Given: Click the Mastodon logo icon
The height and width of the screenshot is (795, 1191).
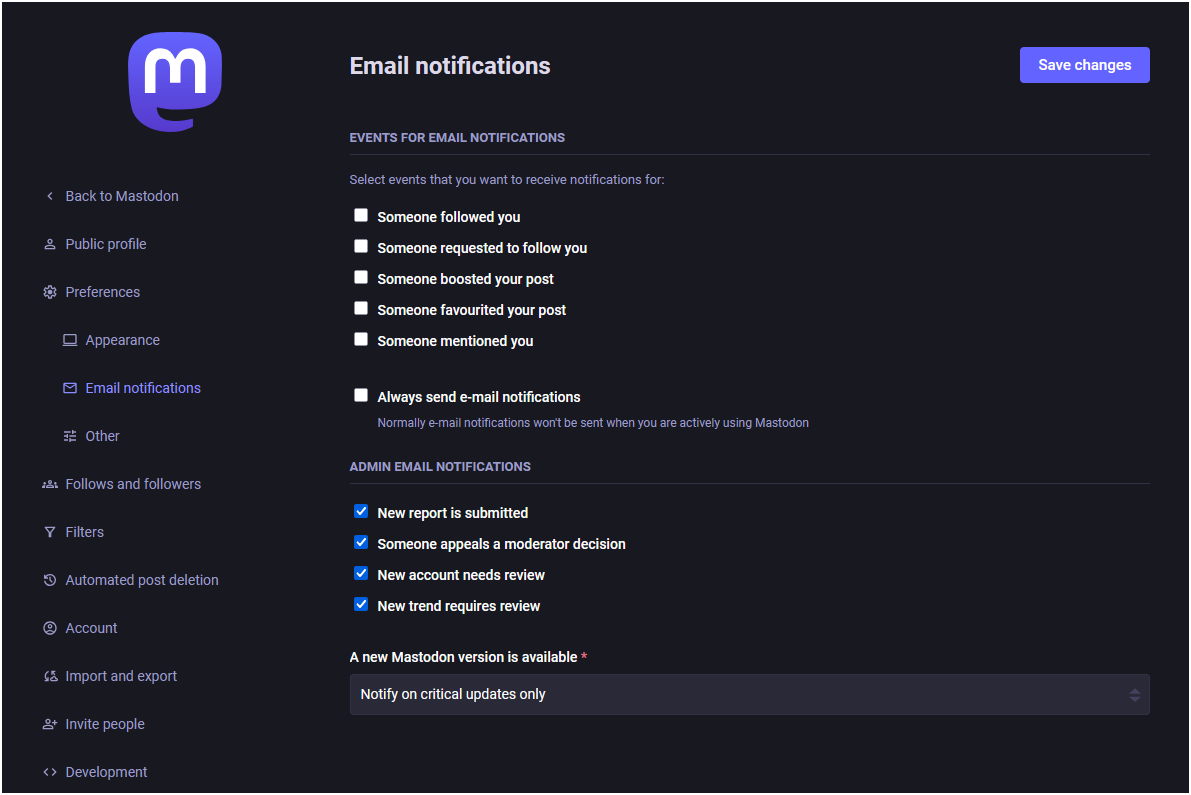Looking at the screenshot, I should 175,82.
